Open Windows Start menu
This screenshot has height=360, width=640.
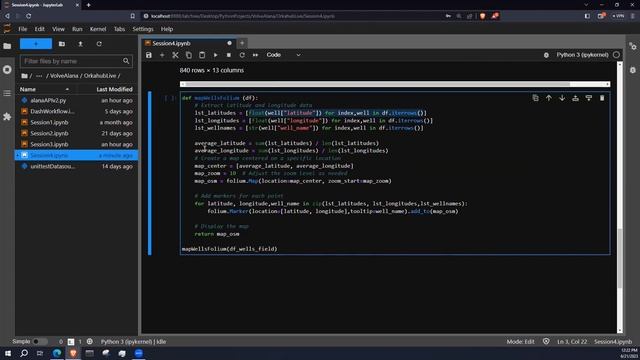coord(8,353)
